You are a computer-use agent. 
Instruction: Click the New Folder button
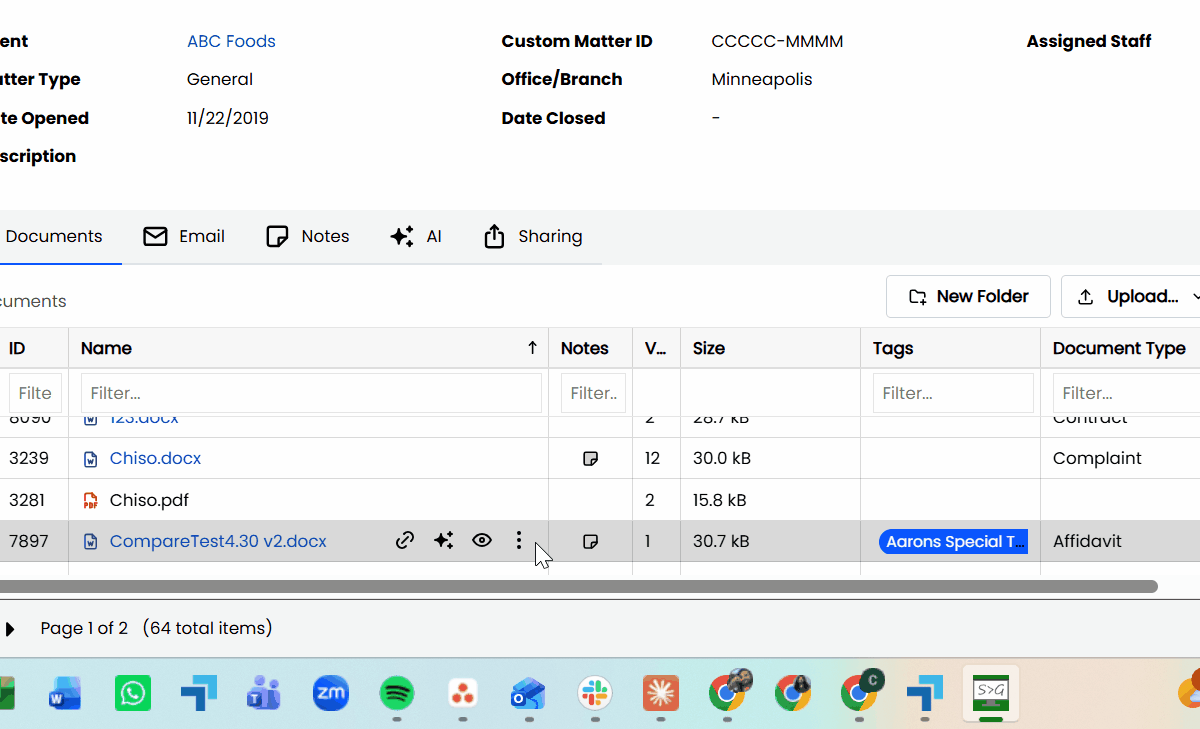(968, 297)
